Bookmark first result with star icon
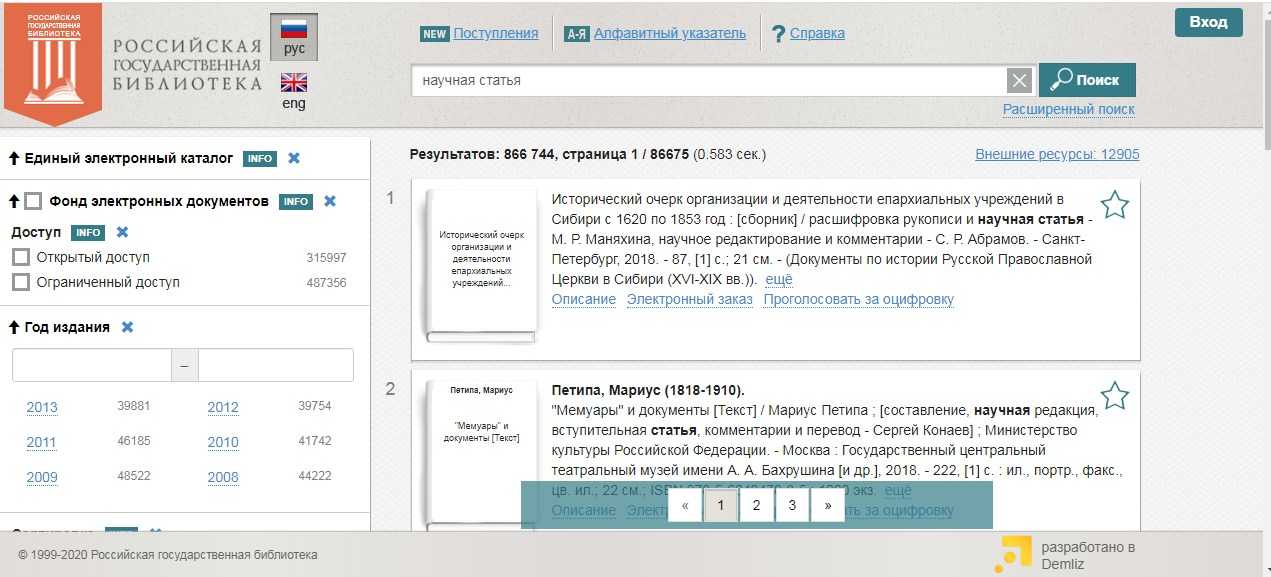 pyautogui.click(x=1114, y=205)
